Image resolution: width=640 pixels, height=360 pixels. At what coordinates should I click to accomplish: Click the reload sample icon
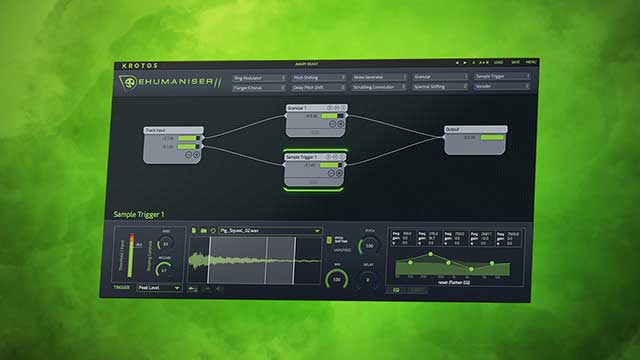(213, 231)
